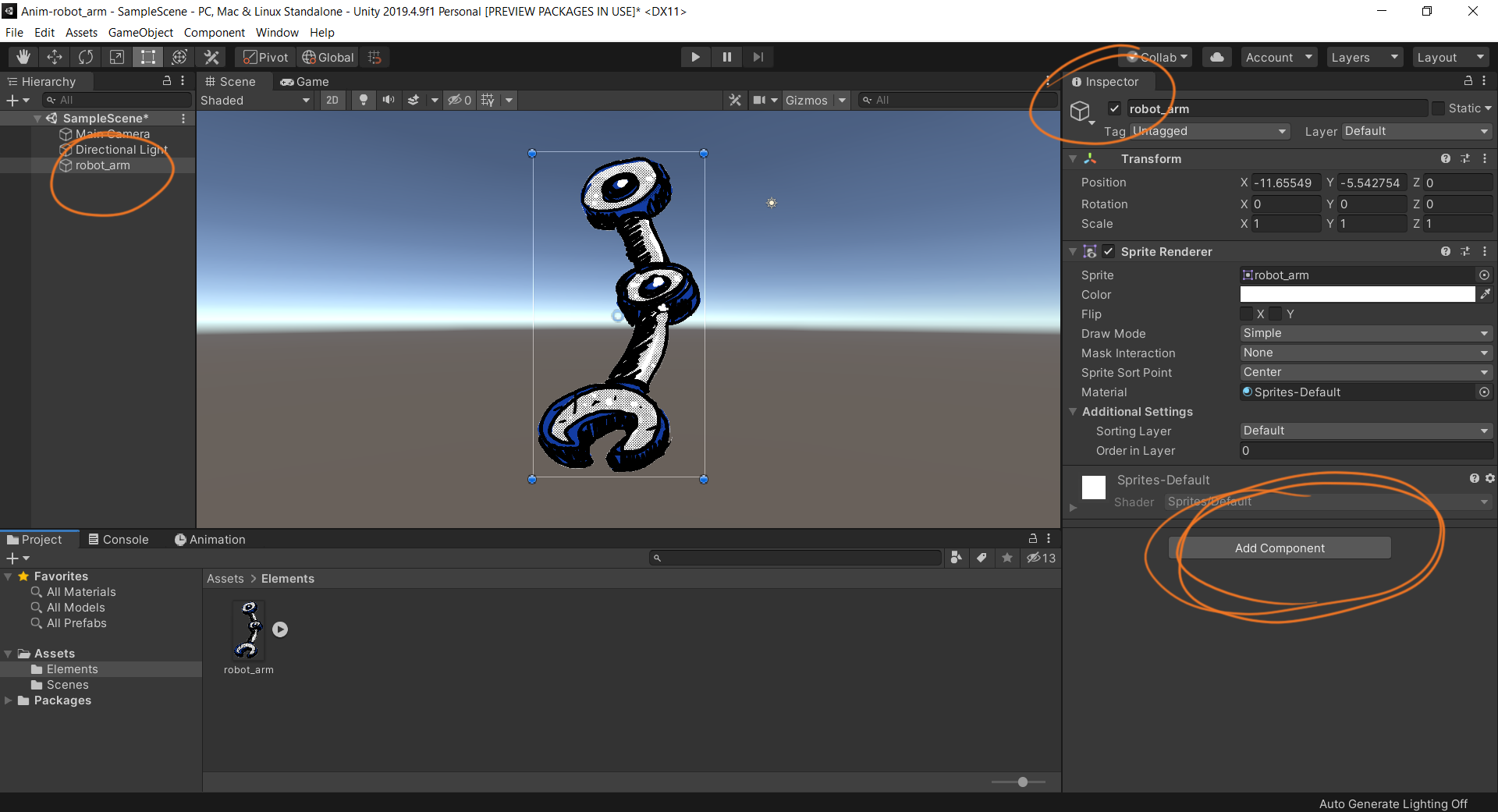Screen dimensions: 1498x812
Task: Toggle the 2D view mode
Action: point(332,100)
